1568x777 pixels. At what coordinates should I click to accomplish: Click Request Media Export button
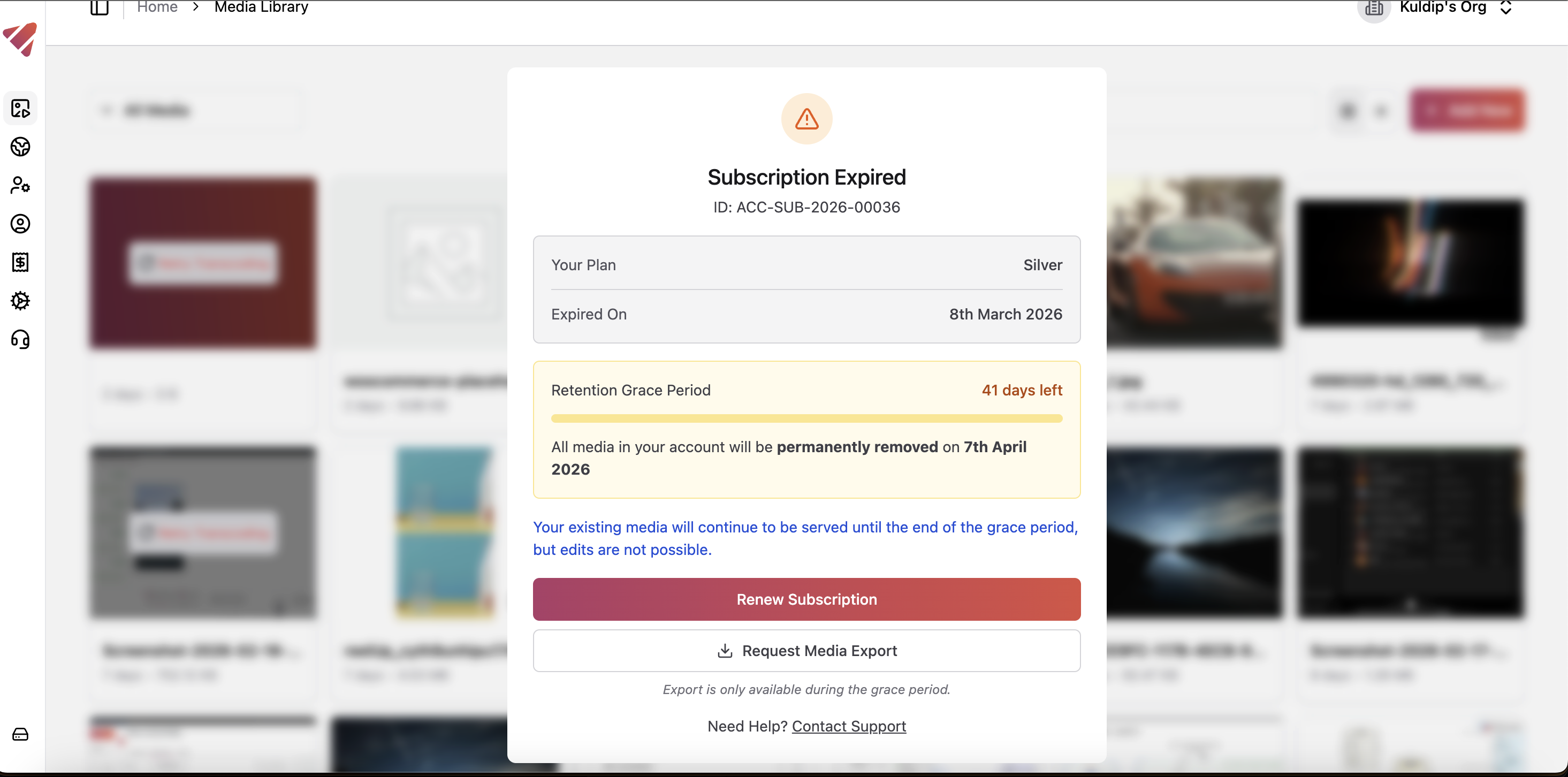806,650
